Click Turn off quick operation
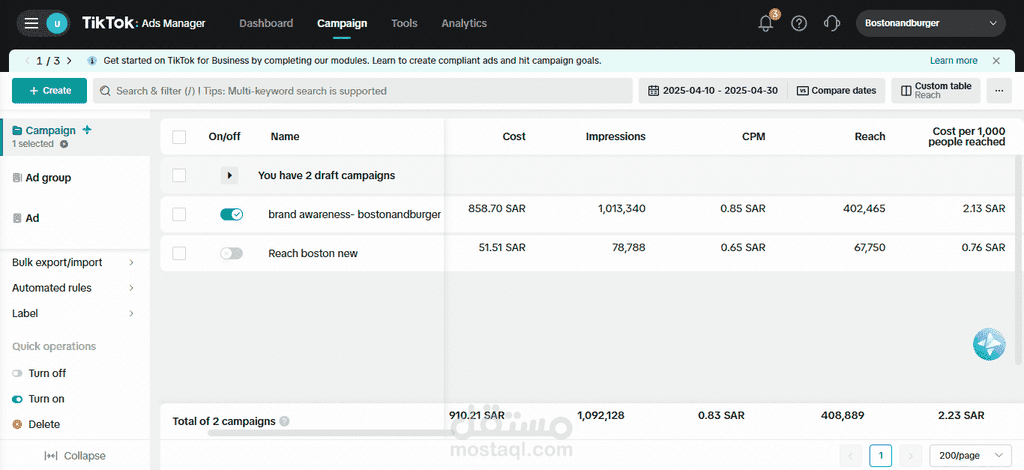Viewport: 1024px width, 470px height. (x=39, y=373)
